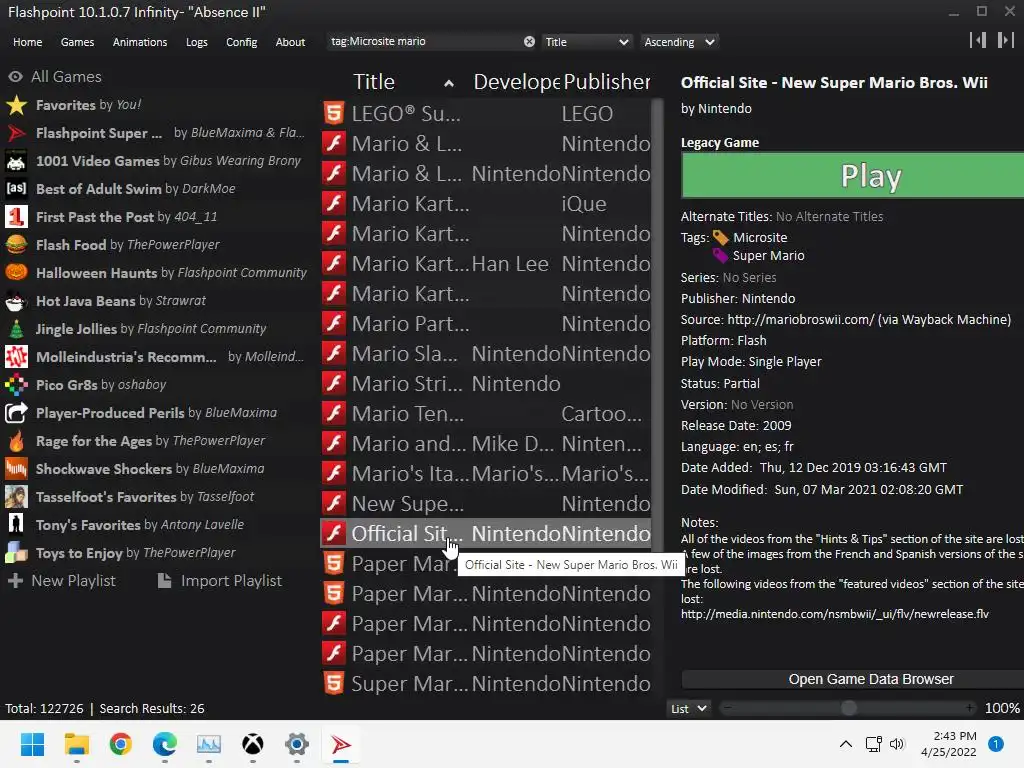Image resolution: width=1024 pixels, height=768 pixels.
Task: Select the Mario and... Mike D... row
Action: click(x=487, y=443)
